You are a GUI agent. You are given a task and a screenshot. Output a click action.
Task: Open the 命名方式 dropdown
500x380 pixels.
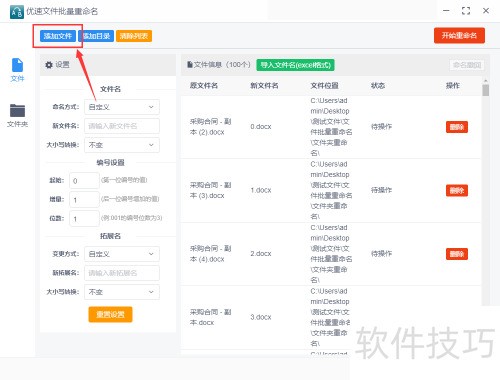122,107
